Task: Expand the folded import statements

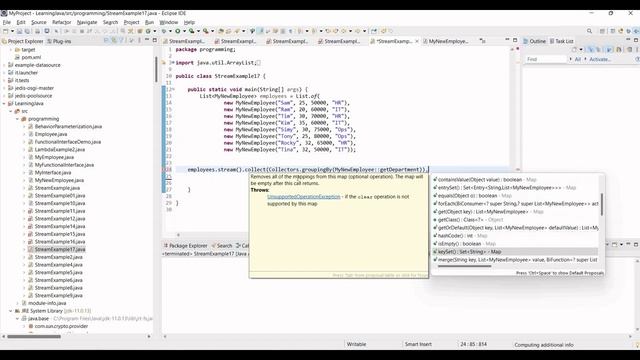Action: (x=173, y=63)
